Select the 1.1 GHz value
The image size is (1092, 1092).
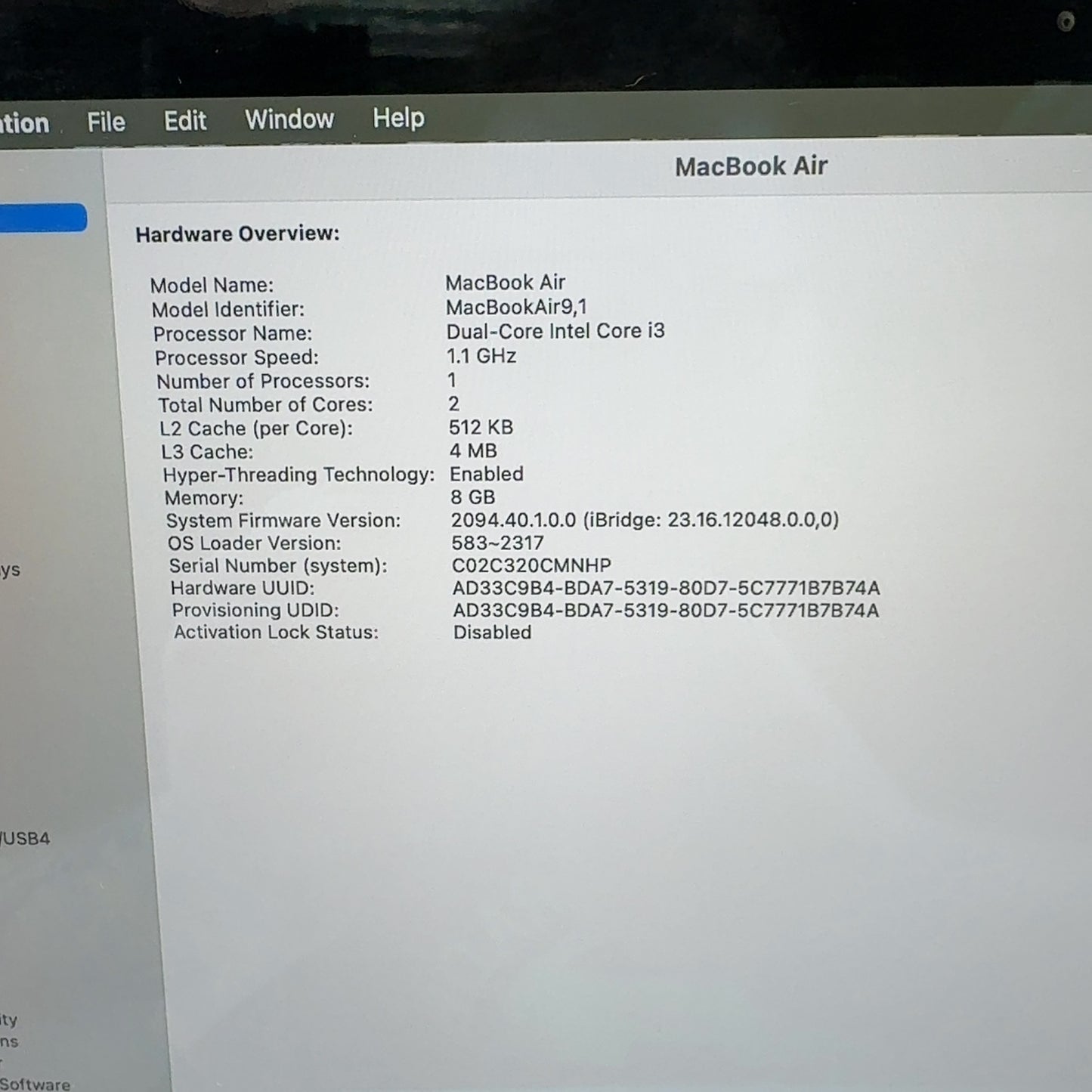[x=481, y=355]
